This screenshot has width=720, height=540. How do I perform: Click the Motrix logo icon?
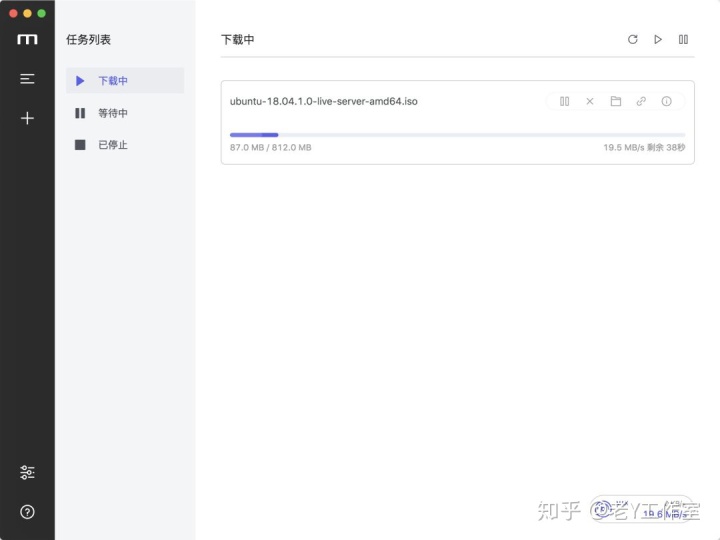(27, 39)
